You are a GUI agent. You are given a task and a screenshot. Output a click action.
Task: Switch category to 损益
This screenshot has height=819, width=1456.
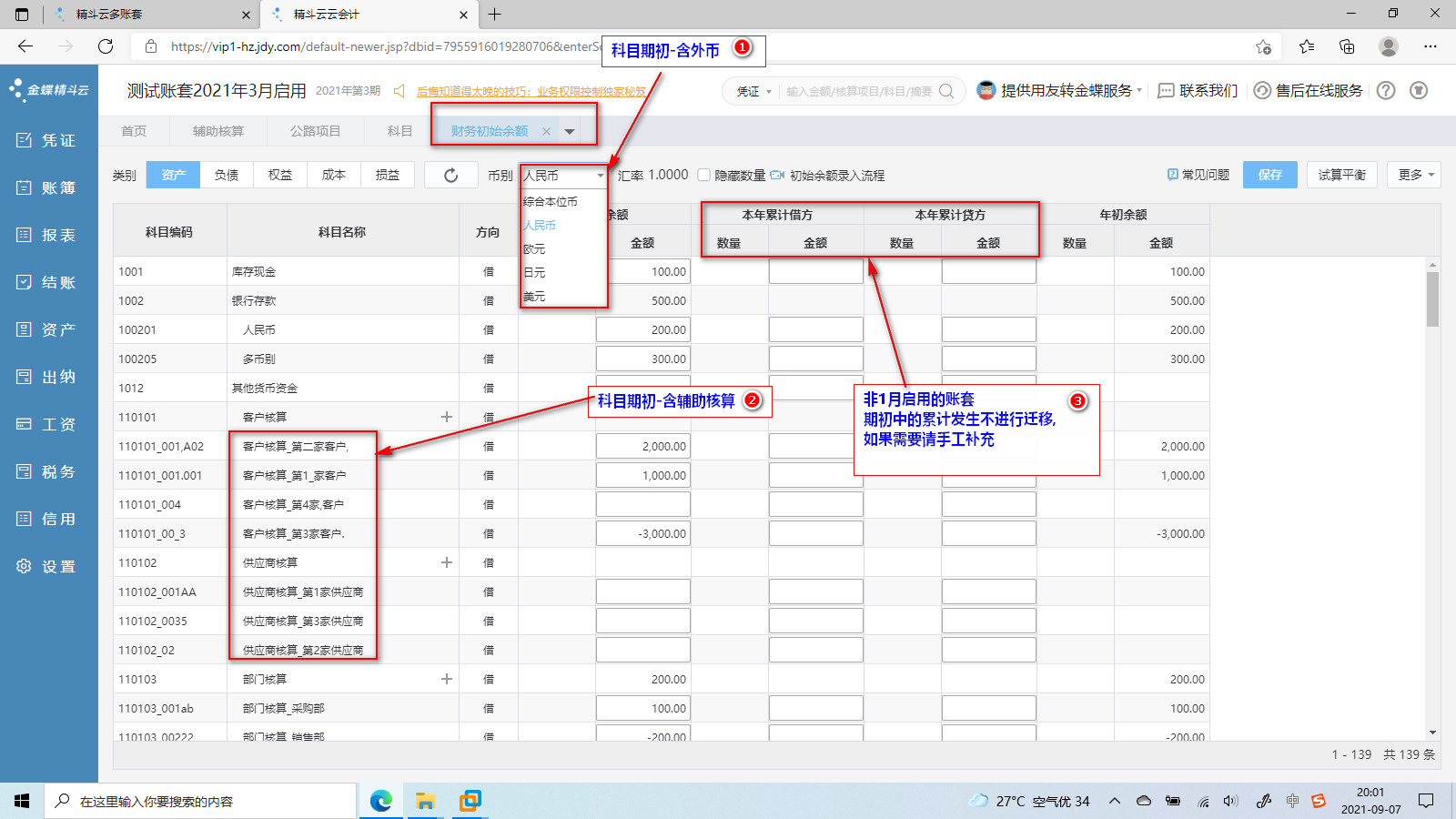(388, 175)
